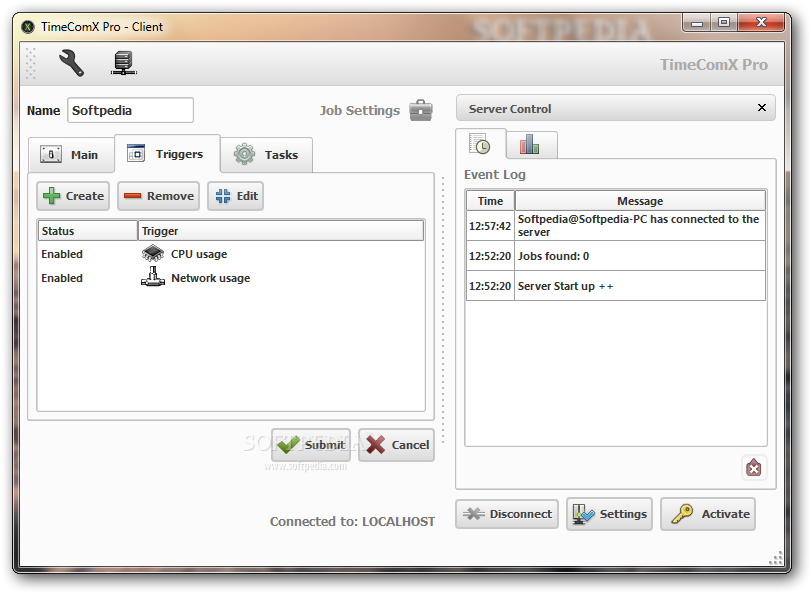Open the wrench settings tool in toolbar
The height and width of the screenshot is (594, 812).
[71, 63]
